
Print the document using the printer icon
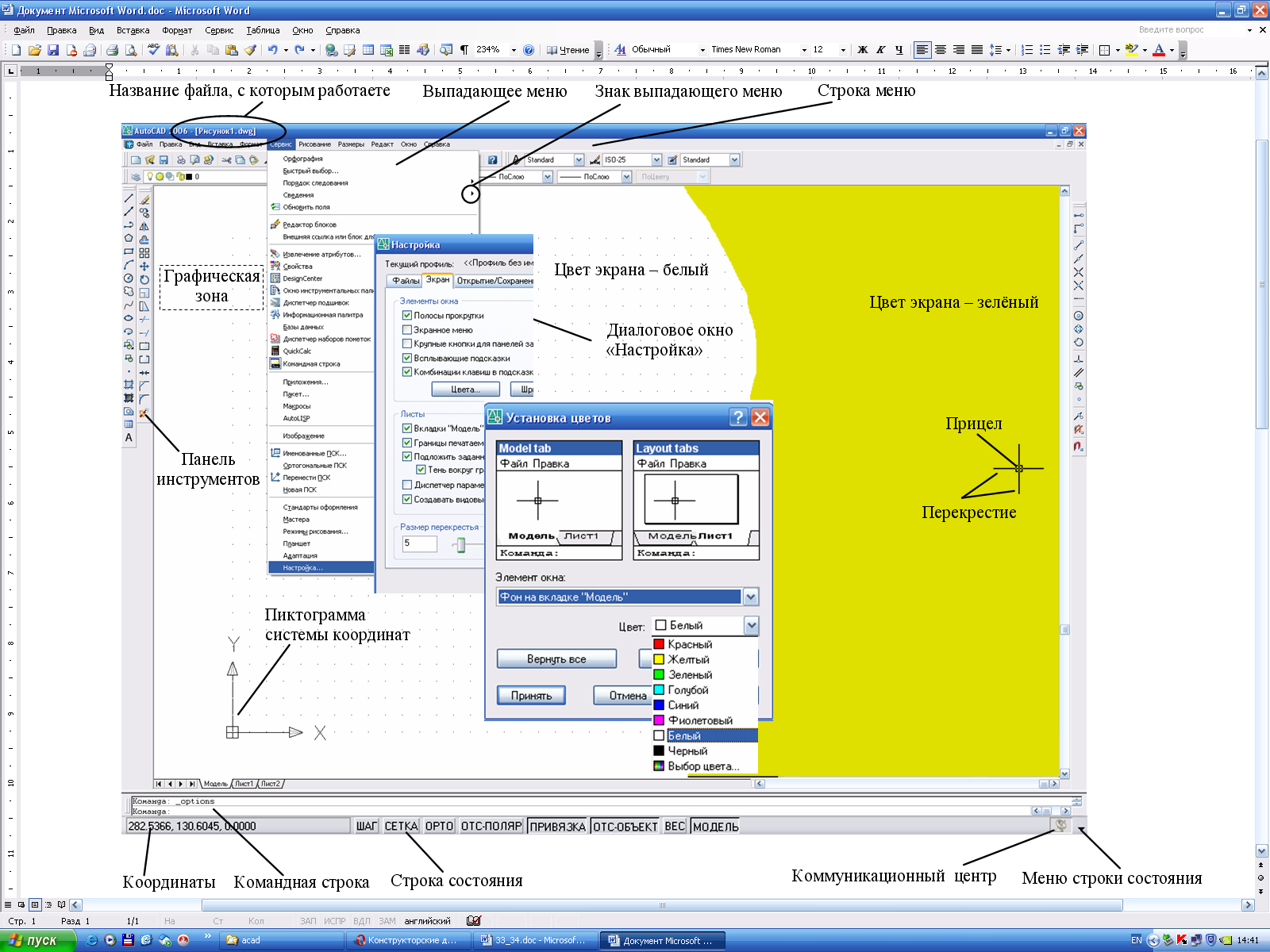click(x=112, y=50)
